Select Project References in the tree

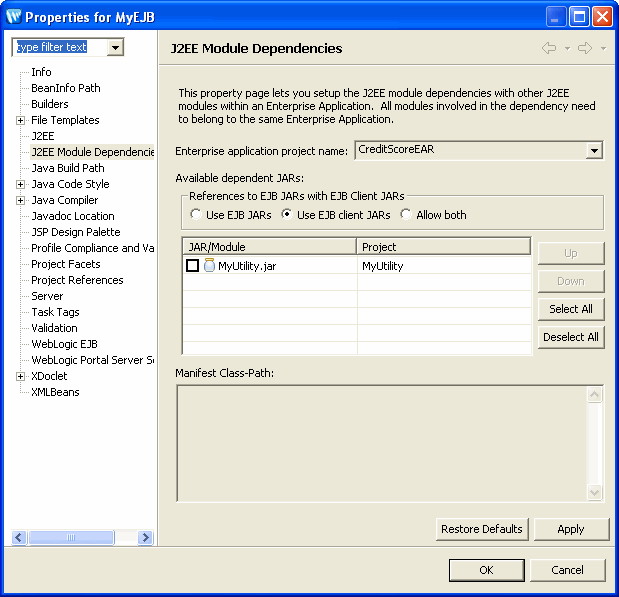77,280
